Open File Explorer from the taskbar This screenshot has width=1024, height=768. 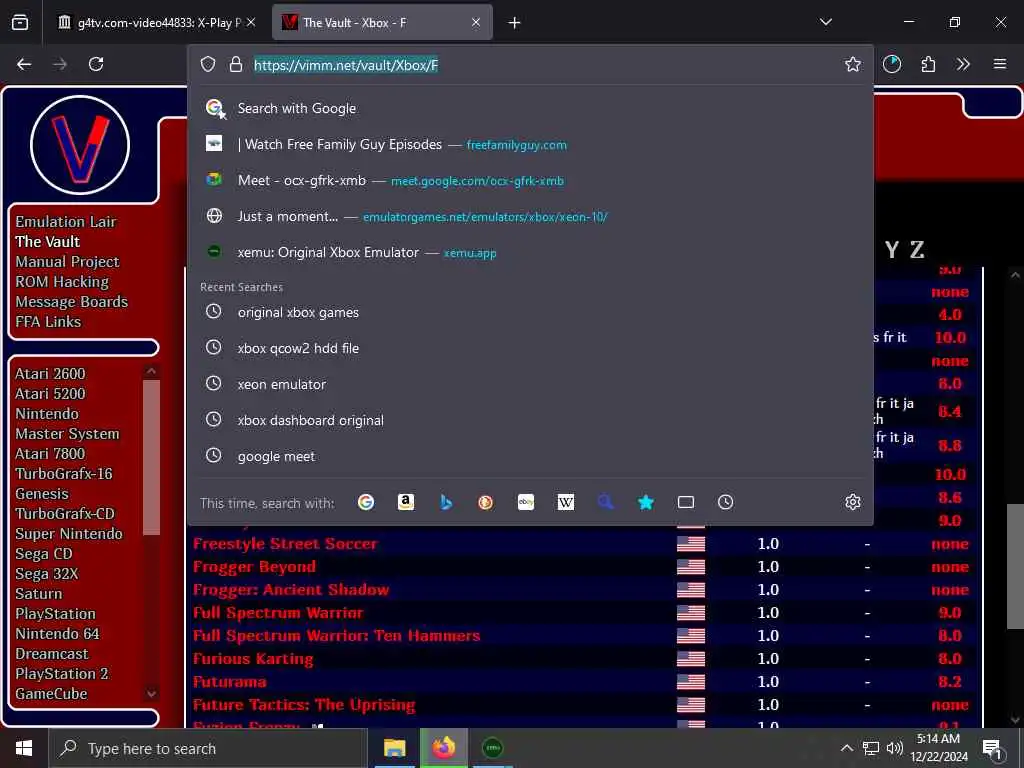[394, 748]
